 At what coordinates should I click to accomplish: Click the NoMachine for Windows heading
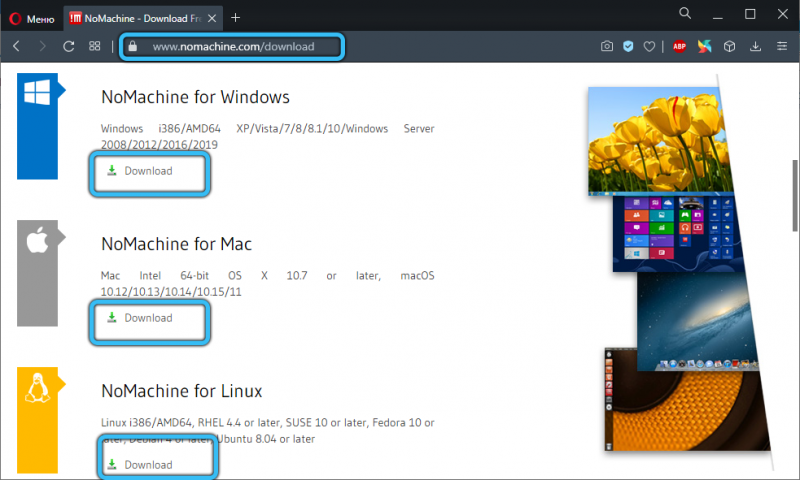(195, 97)
